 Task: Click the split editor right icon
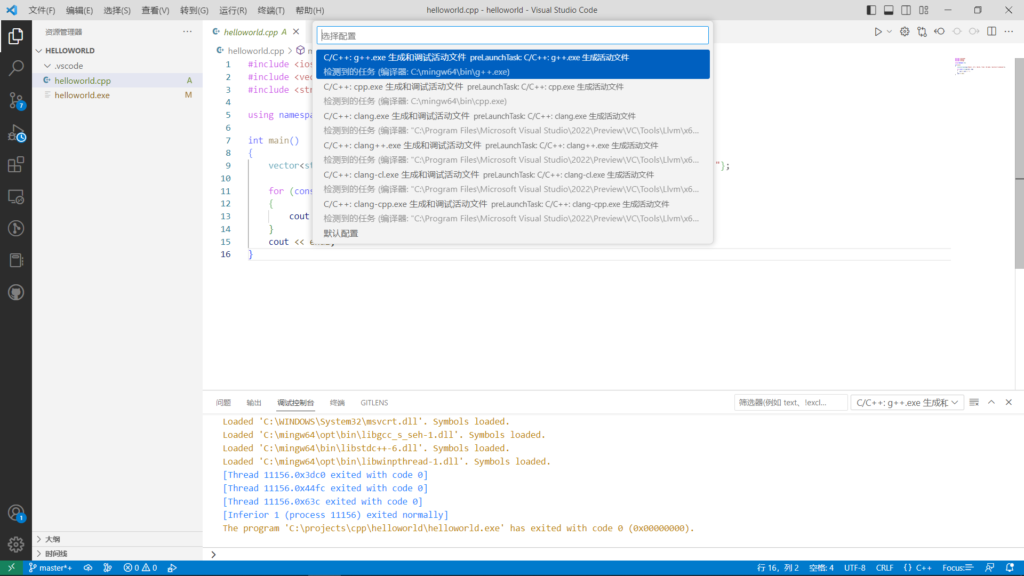pos(992,32)
